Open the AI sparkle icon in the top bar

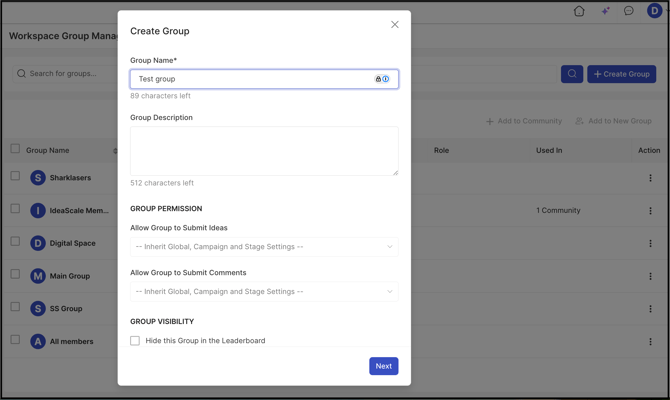pos(605,11)
